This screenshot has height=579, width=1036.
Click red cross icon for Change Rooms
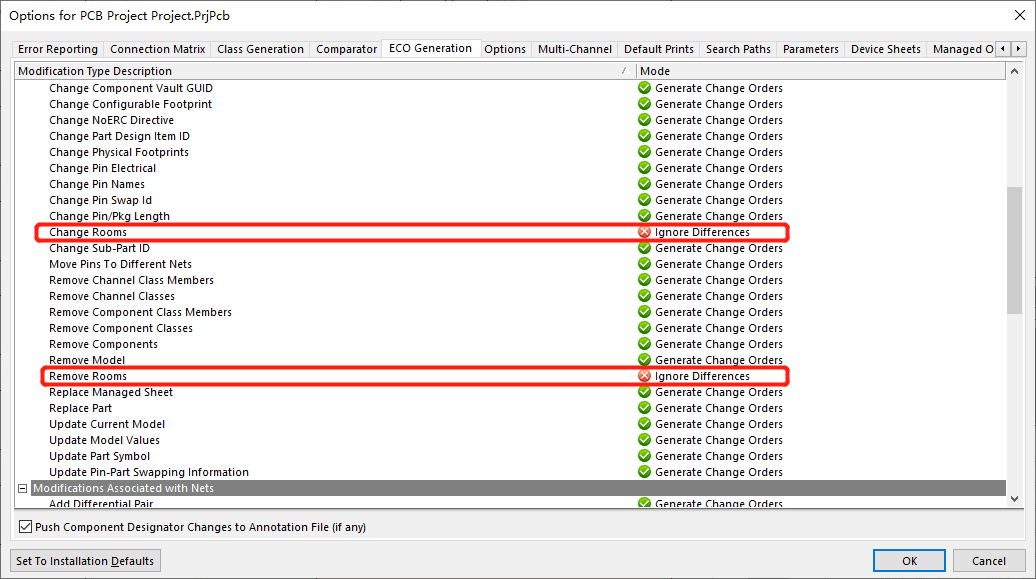(644, 232)
